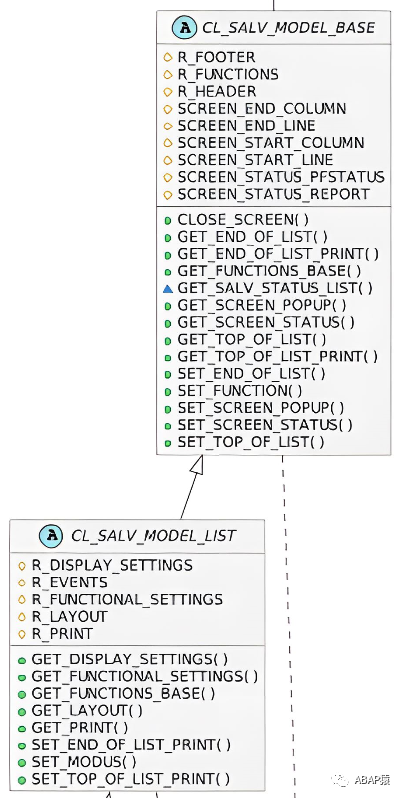
Task: Select the GET_FUNCTIONS_BASE() method in CL_SALV_MODEL_BASE
Action: pos(269,271)
